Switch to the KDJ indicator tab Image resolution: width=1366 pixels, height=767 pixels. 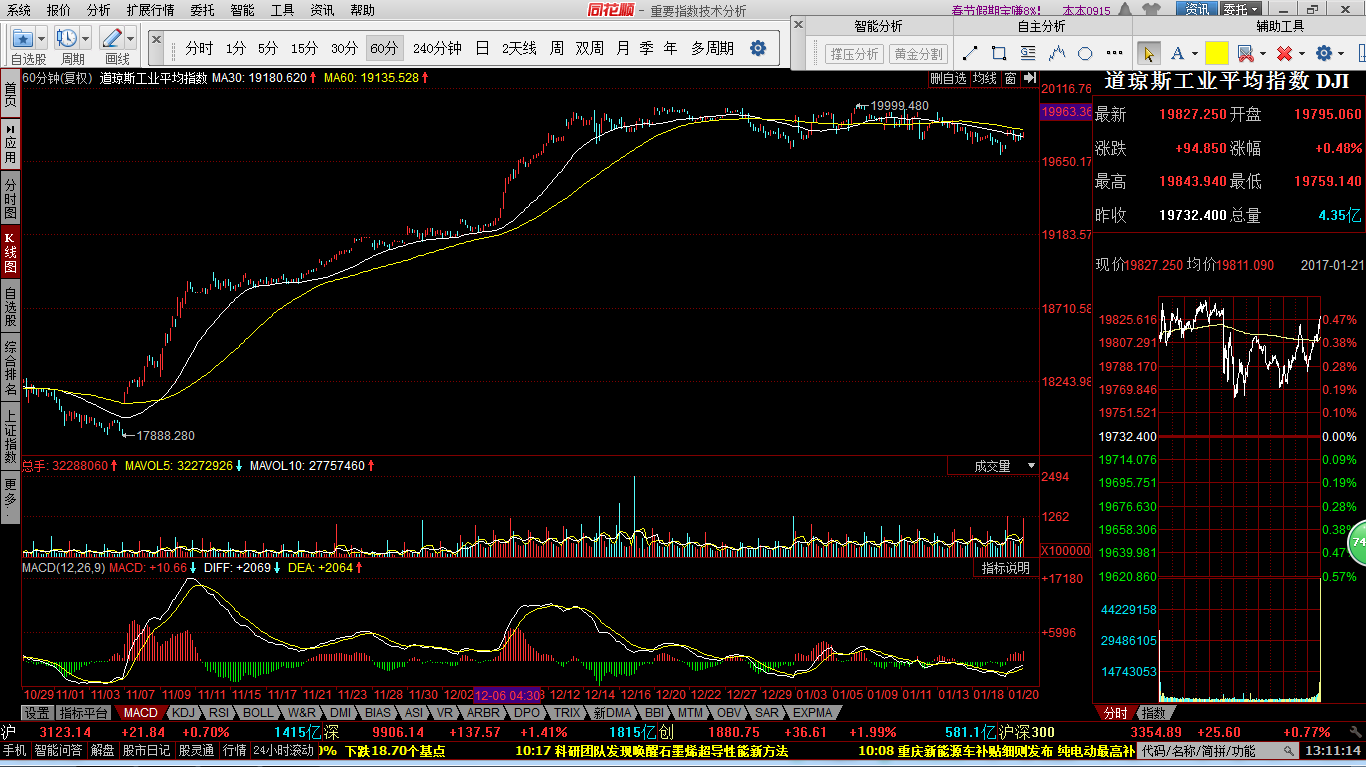click(183, 713)
